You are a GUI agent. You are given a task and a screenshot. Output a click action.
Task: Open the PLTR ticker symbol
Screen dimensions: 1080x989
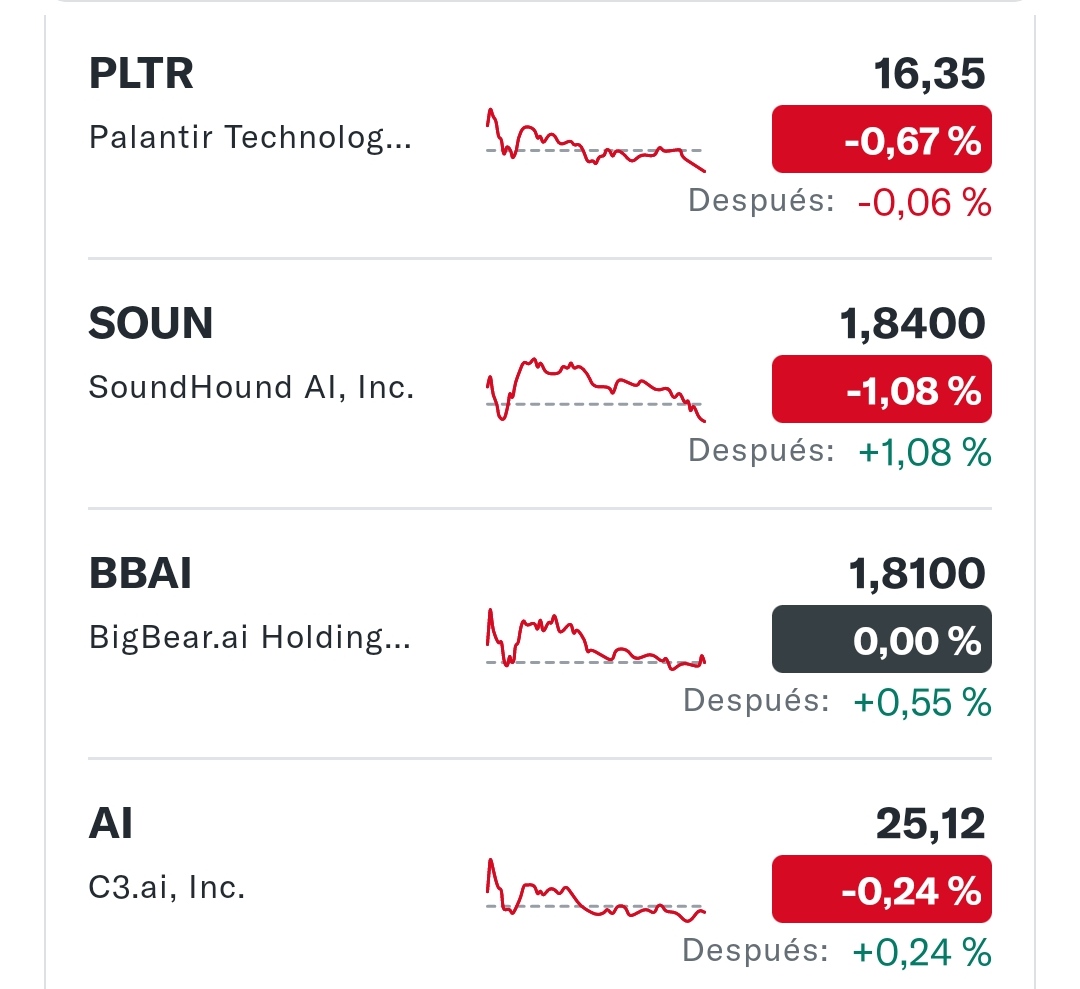(x=141, y=74)
